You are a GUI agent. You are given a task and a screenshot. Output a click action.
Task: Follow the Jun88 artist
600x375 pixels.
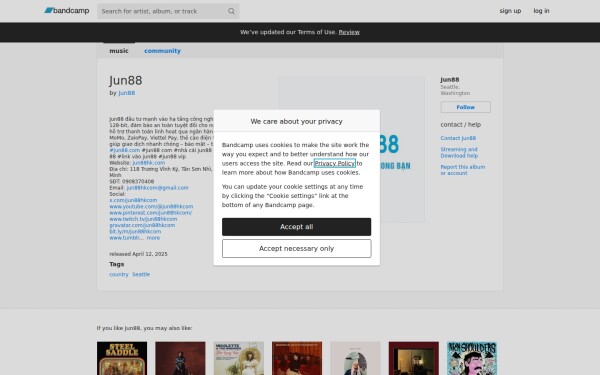pyautogui.click(x=465, y=107)
